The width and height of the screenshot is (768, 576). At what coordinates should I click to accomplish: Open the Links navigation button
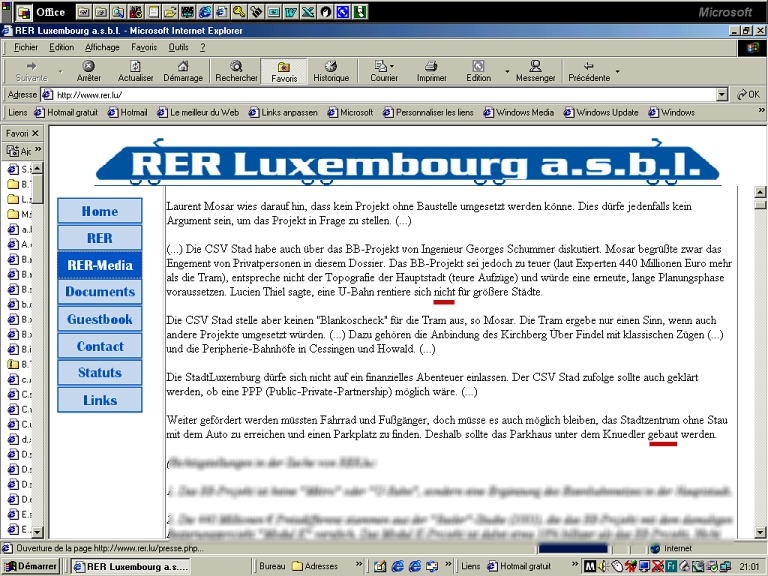click(99, 400)
